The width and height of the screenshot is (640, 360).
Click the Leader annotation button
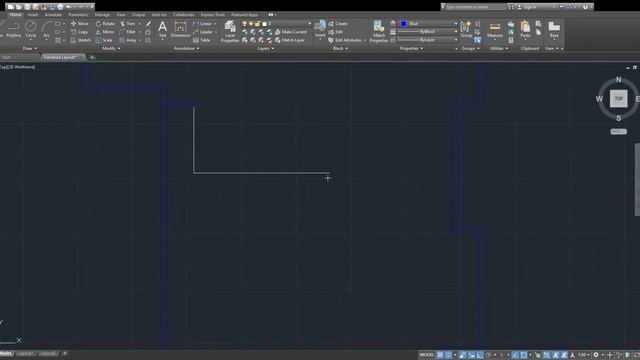[203, 32]
